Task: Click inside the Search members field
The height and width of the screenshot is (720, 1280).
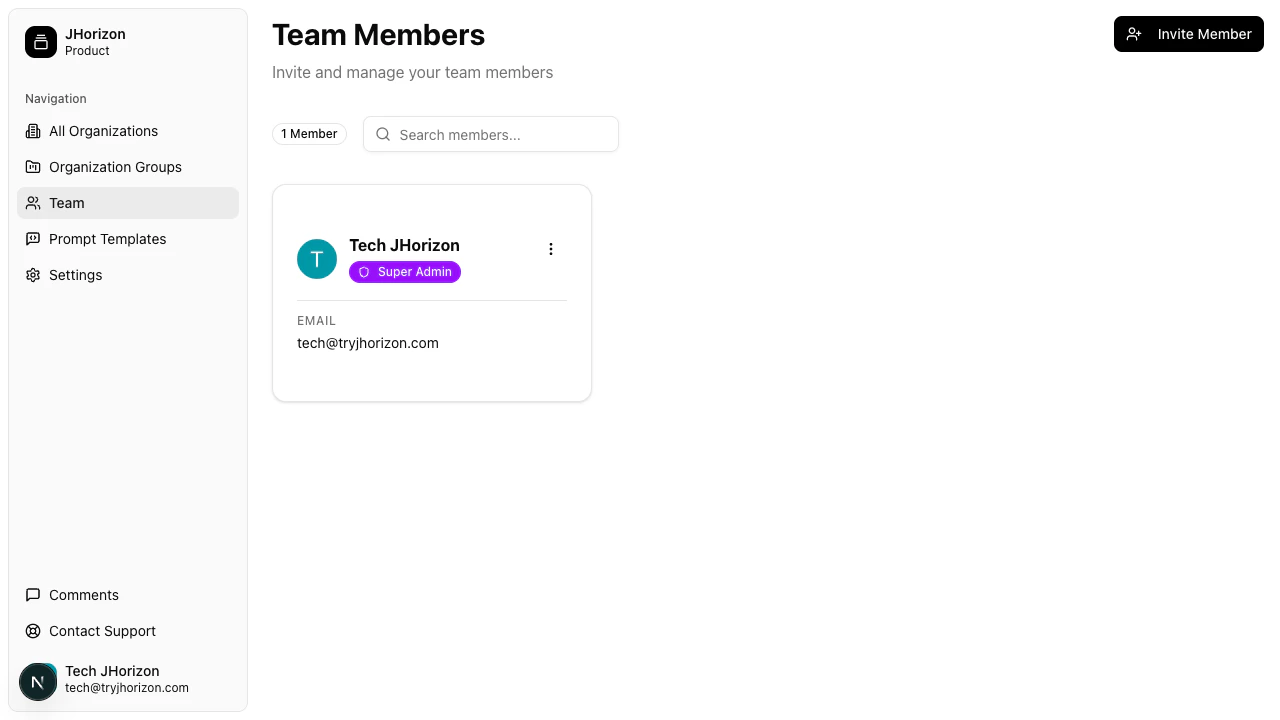Action: coord(470,134)
